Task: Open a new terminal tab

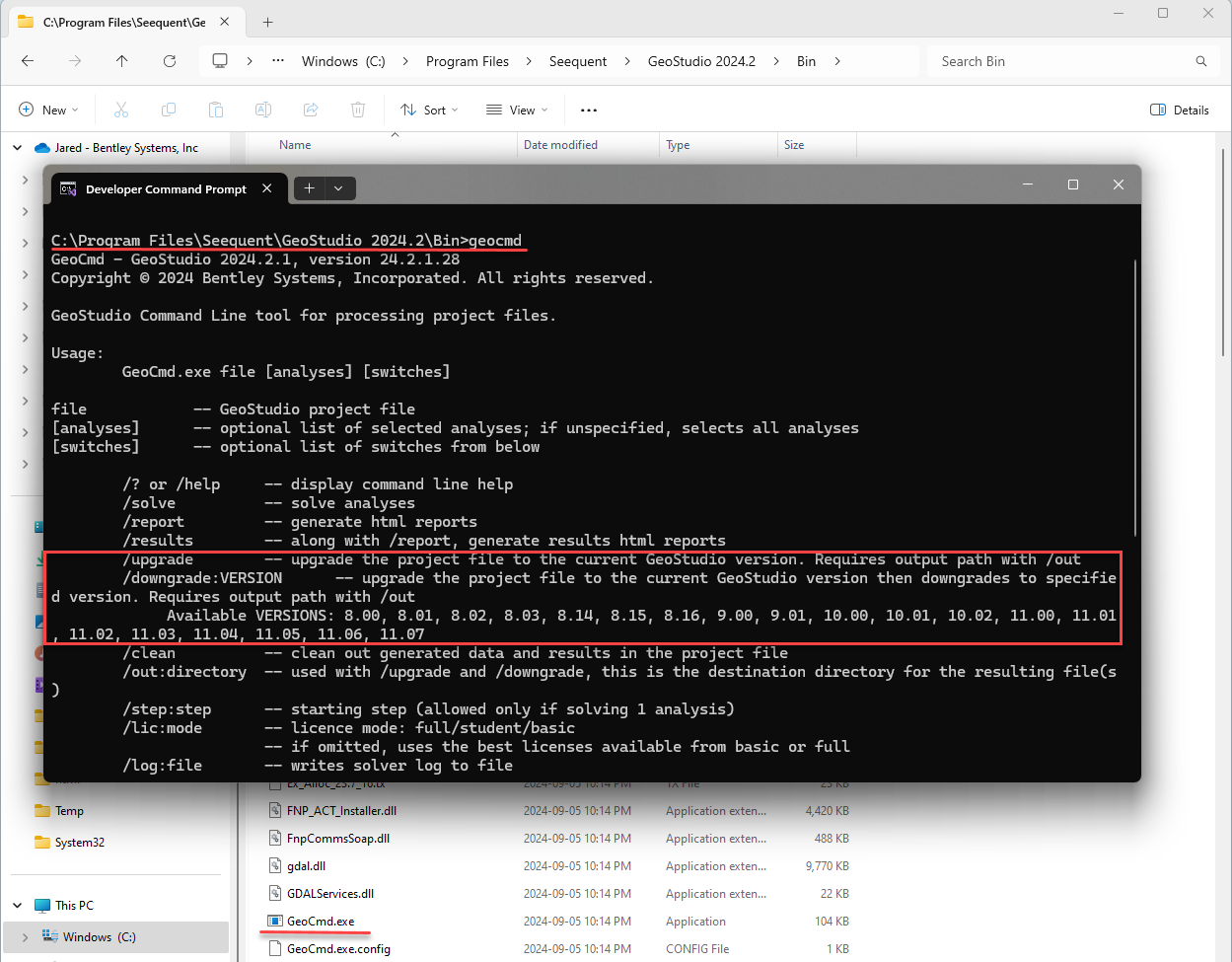Action: tap(309, 188)
